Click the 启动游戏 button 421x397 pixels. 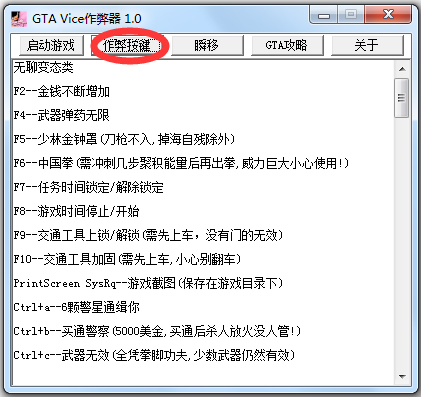click(51, 45)
